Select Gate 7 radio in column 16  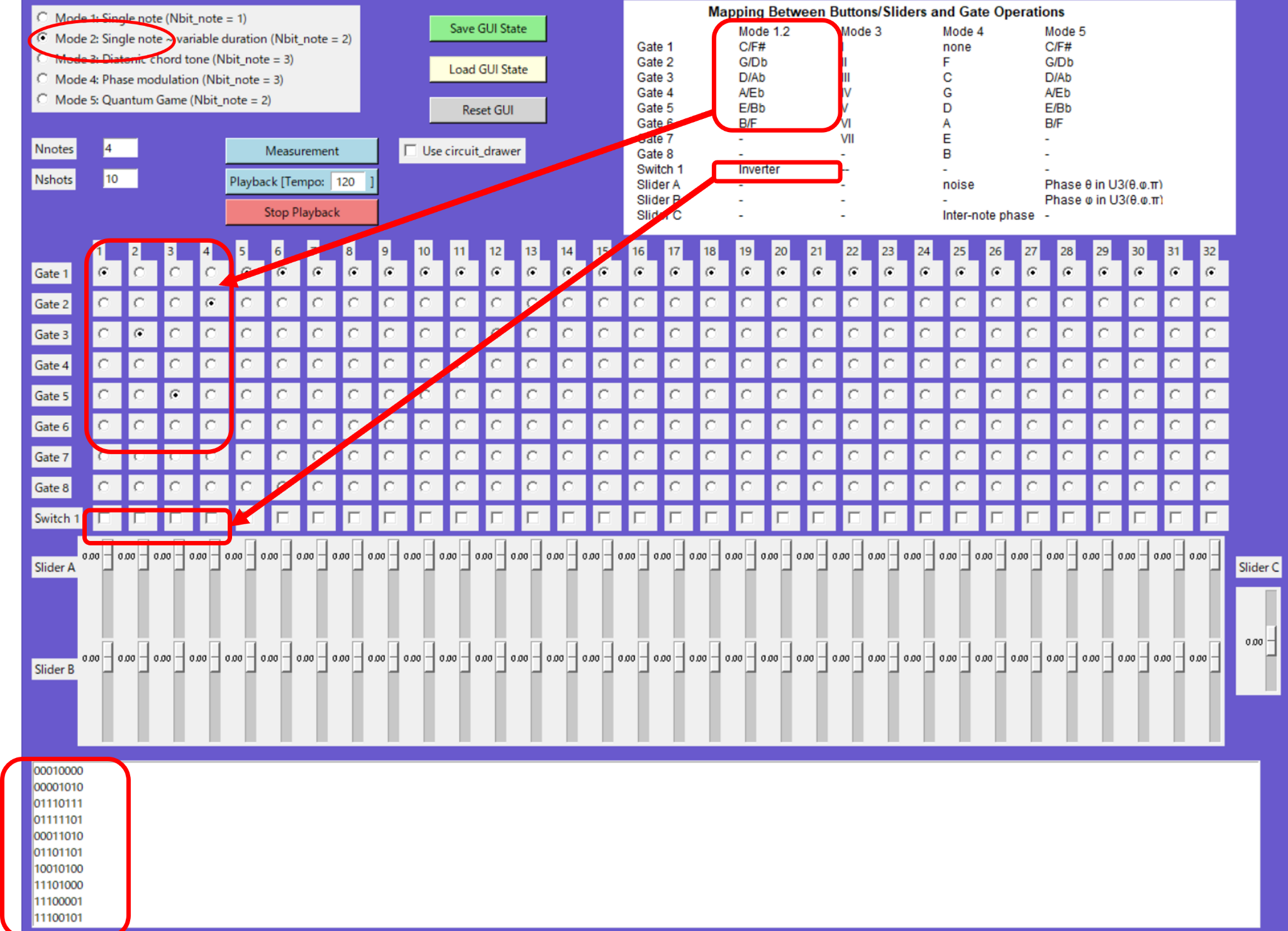pos(639,456)
